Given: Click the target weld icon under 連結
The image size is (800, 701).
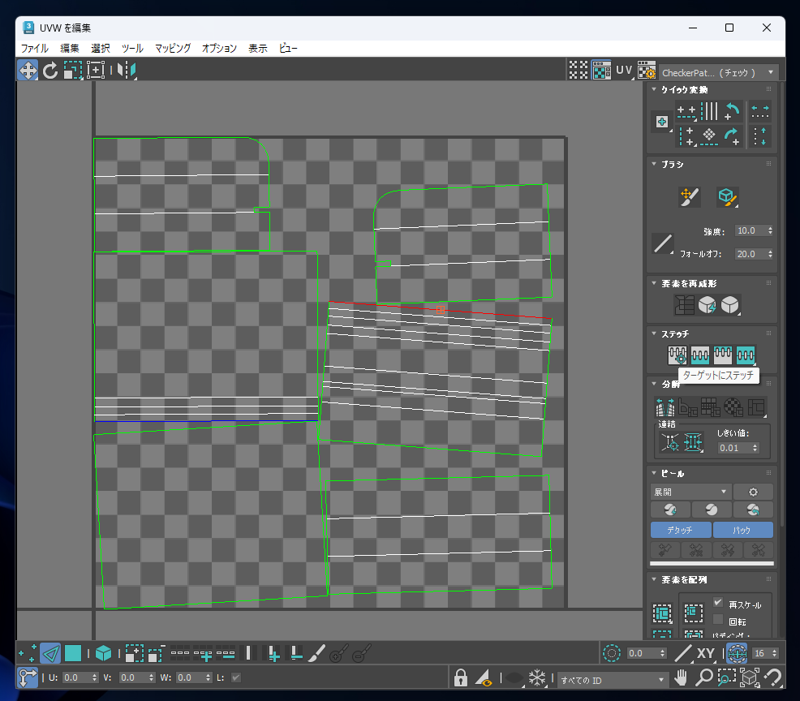Looking at the screenshot, I should [670, 442].
